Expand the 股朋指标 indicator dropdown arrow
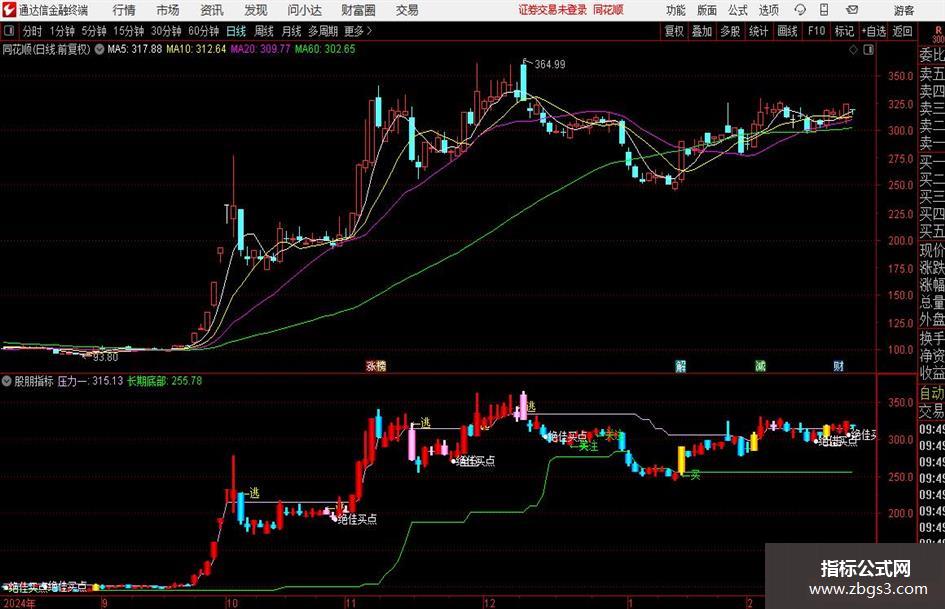 click(7, 381)
